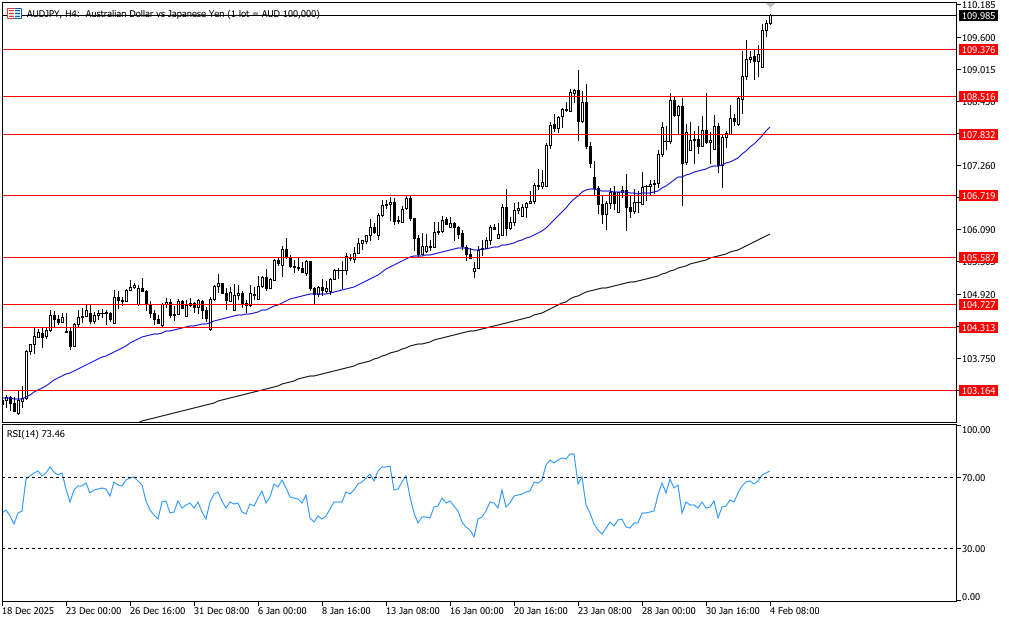The image size is (1009, 622).
Task: Click the 104.727 red price label
Action: tap(976, 304)
